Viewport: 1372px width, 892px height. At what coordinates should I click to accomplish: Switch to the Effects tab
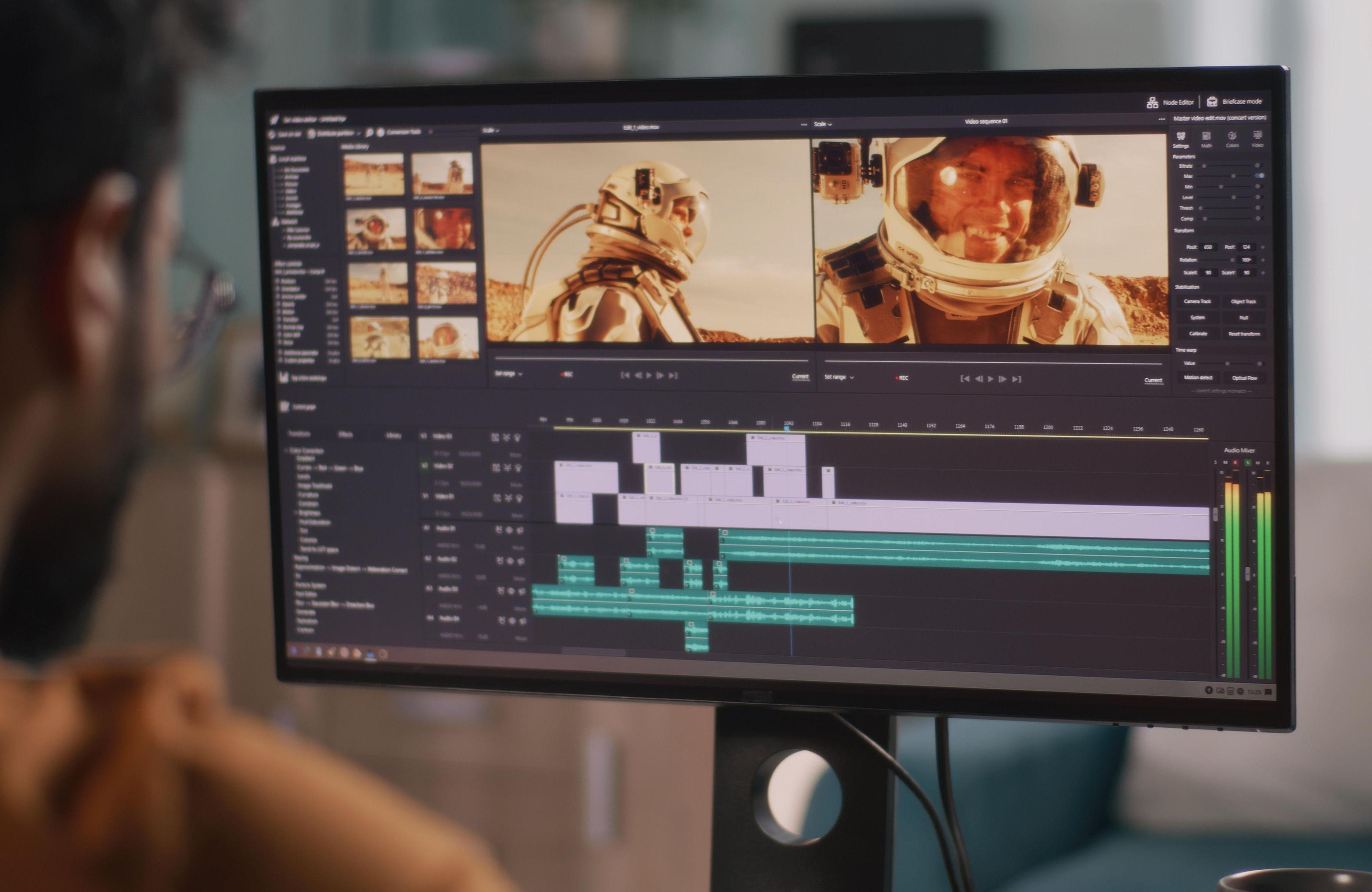[x=345, y=434]
